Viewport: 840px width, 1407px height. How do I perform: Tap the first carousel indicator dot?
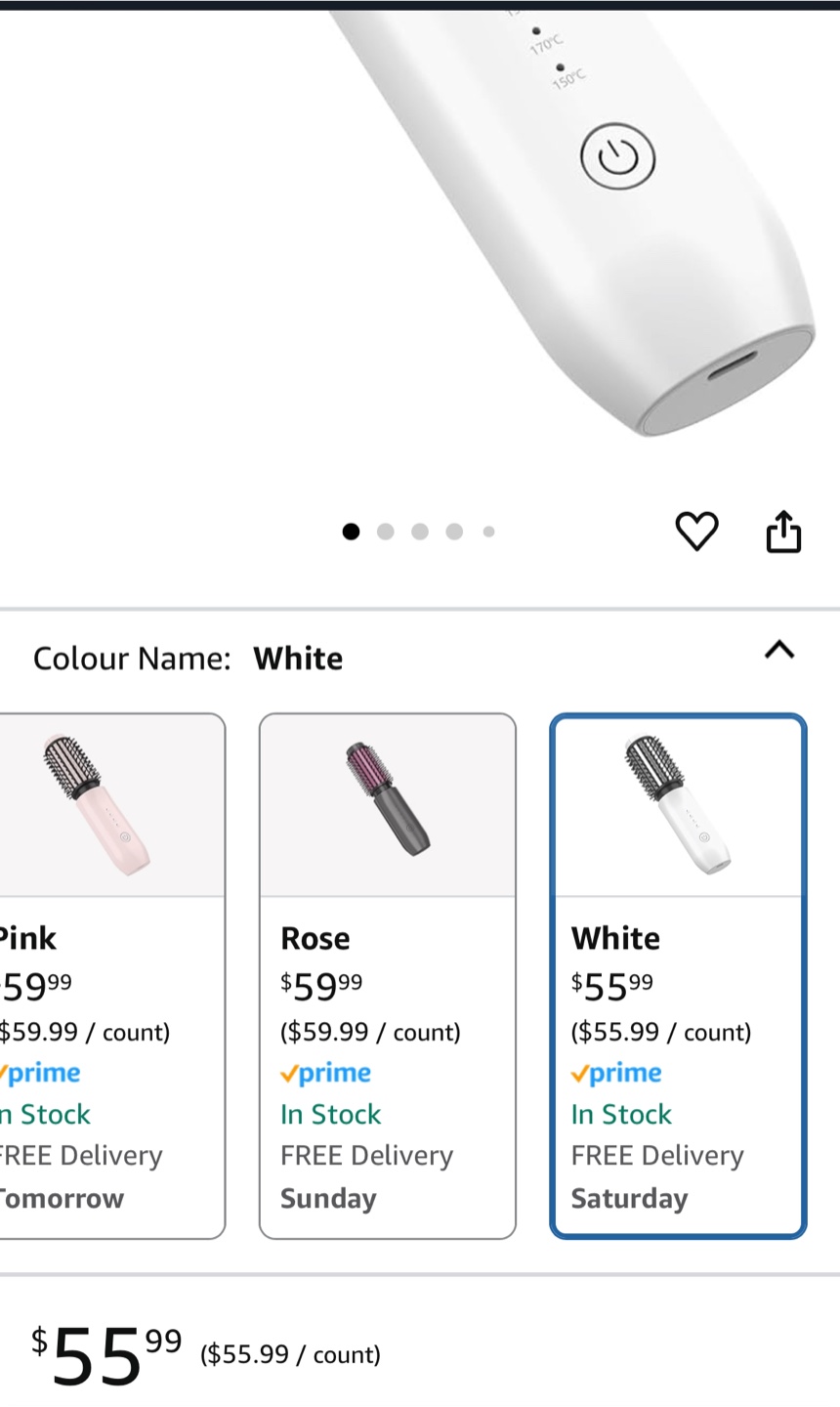(x=351, y=532)
